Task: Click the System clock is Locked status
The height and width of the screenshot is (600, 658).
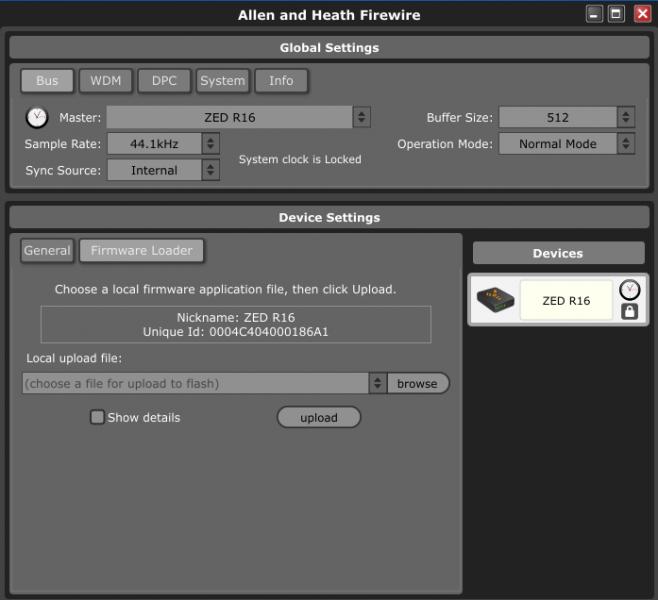Action: click(300, 159)
